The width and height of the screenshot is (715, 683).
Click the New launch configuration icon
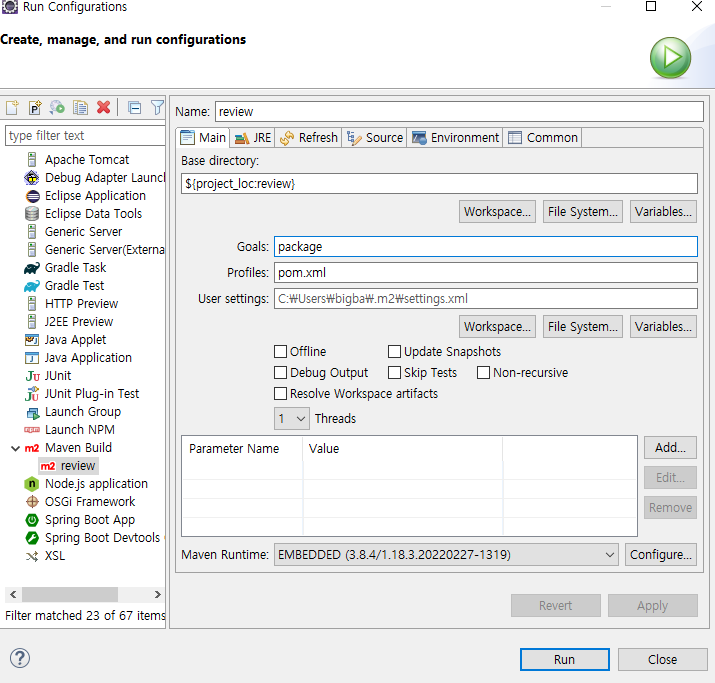12,108
